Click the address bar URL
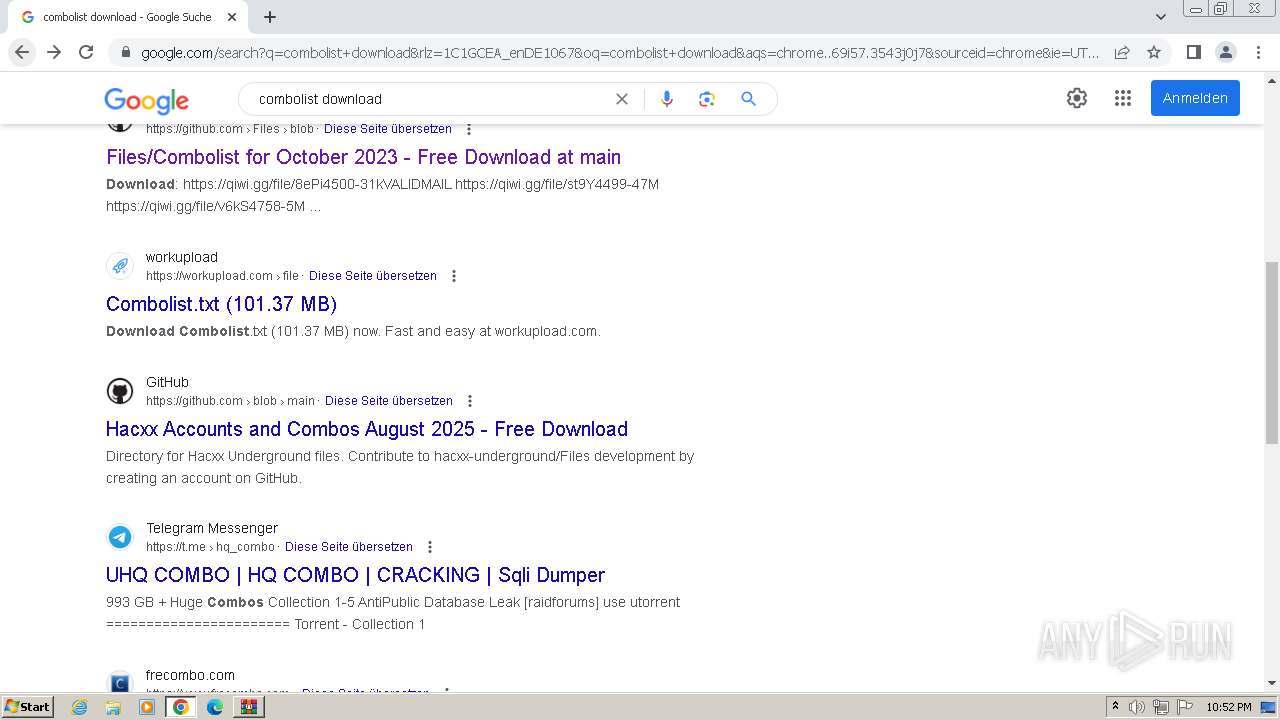Viewport: 1280px width, 720px height. pos(620,53)
